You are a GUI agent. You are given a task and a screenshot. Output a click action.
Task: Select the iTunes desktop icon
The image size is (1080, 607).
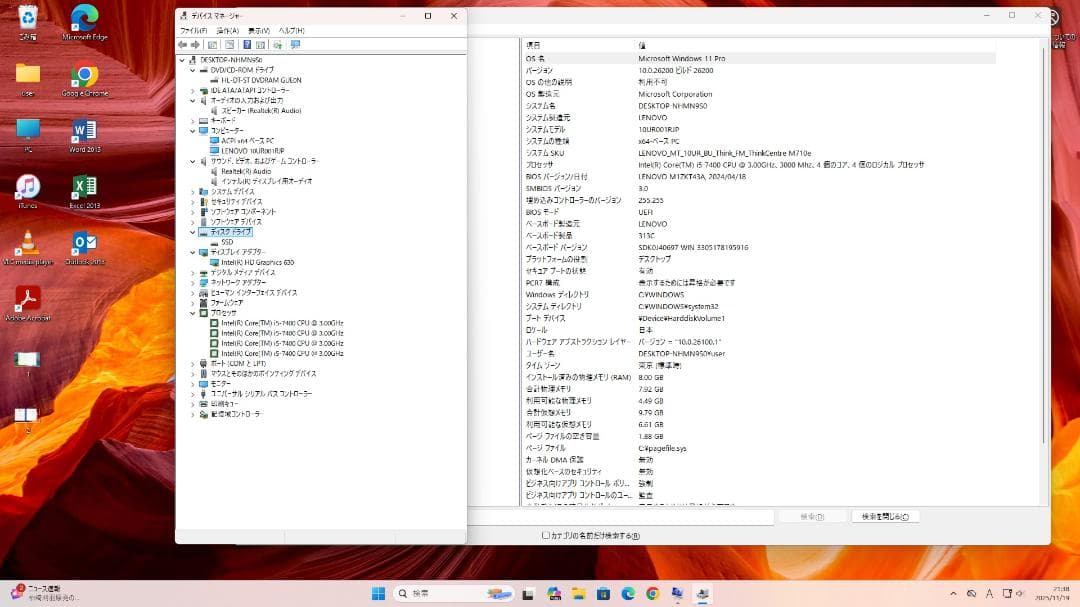coord(28,191)
